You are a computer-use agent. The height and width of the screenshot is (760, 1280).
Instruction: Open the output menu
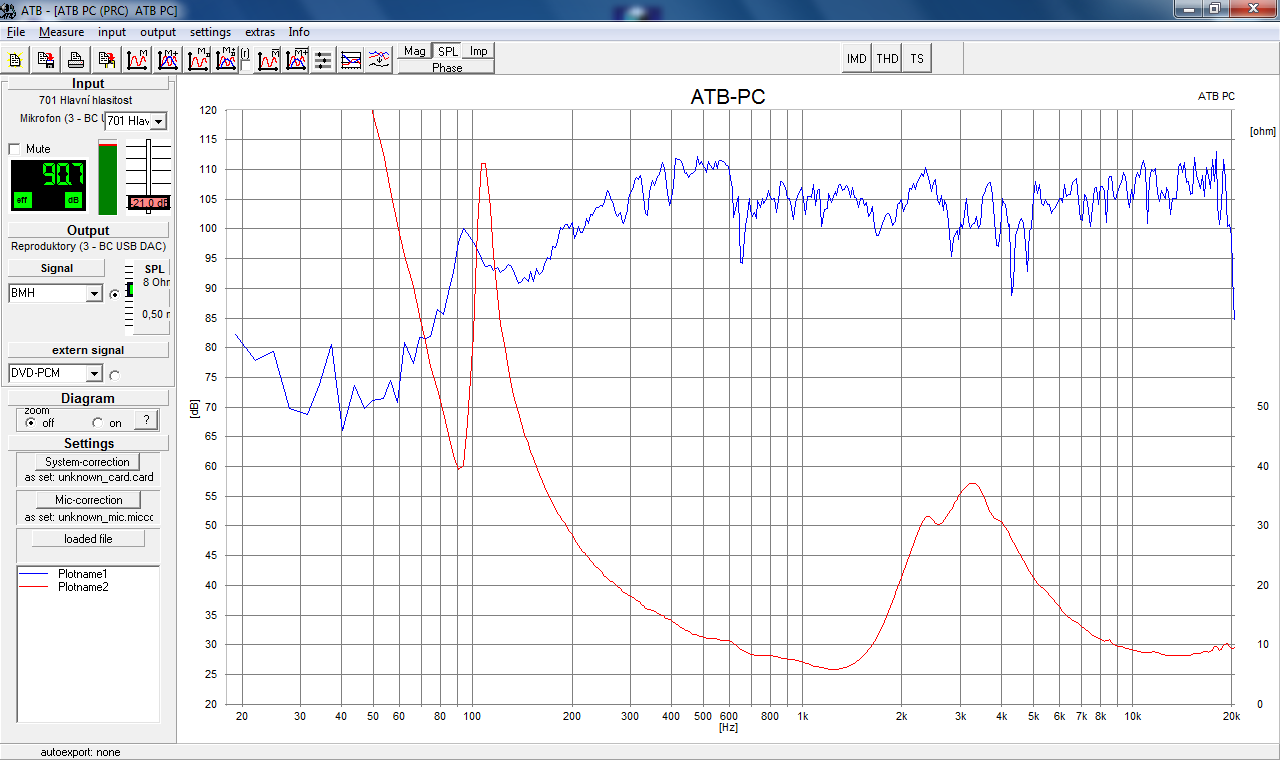coord(158,32)
